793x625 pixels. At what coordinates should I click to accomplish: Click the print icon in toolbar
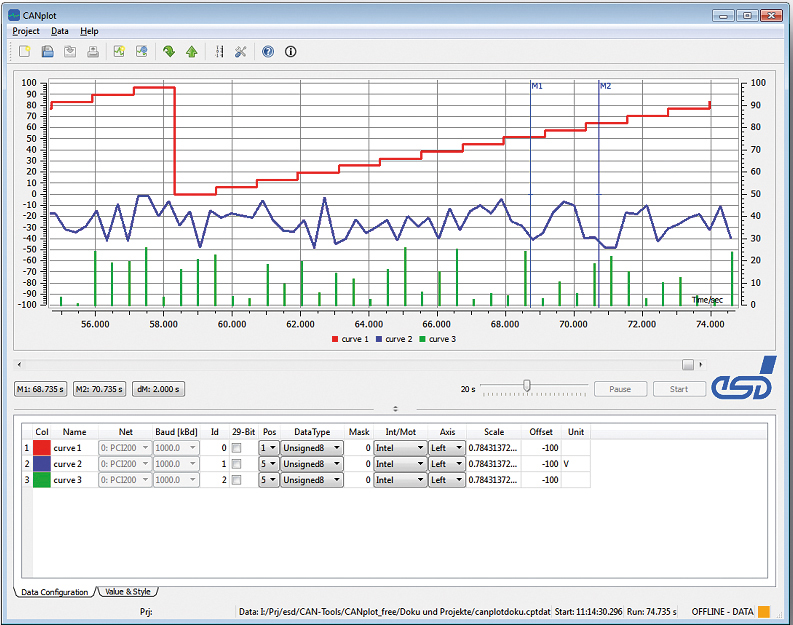[x=93, y=52]
